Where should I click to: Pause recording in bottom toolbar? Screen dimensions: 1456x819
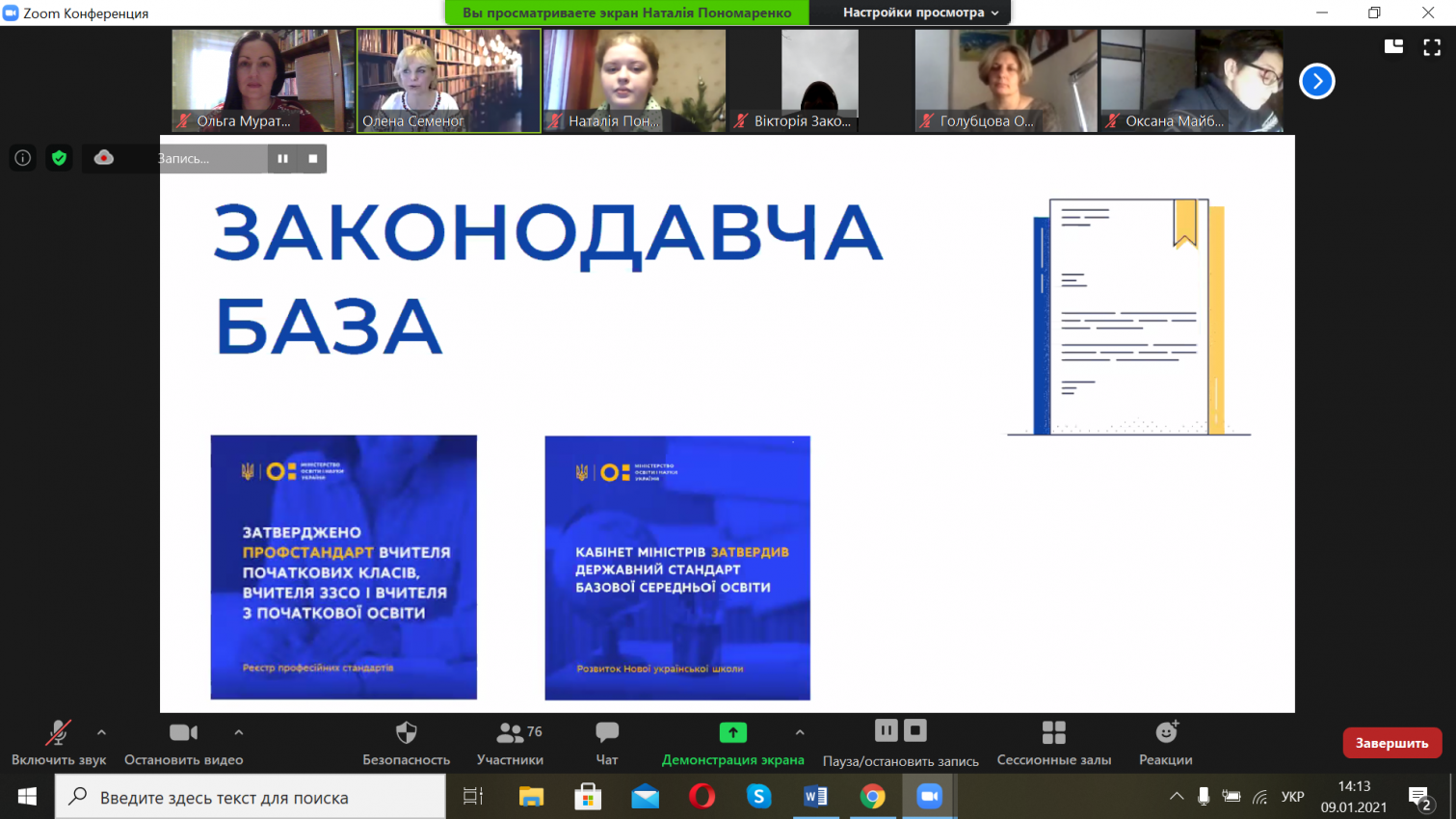pos(887,731)
